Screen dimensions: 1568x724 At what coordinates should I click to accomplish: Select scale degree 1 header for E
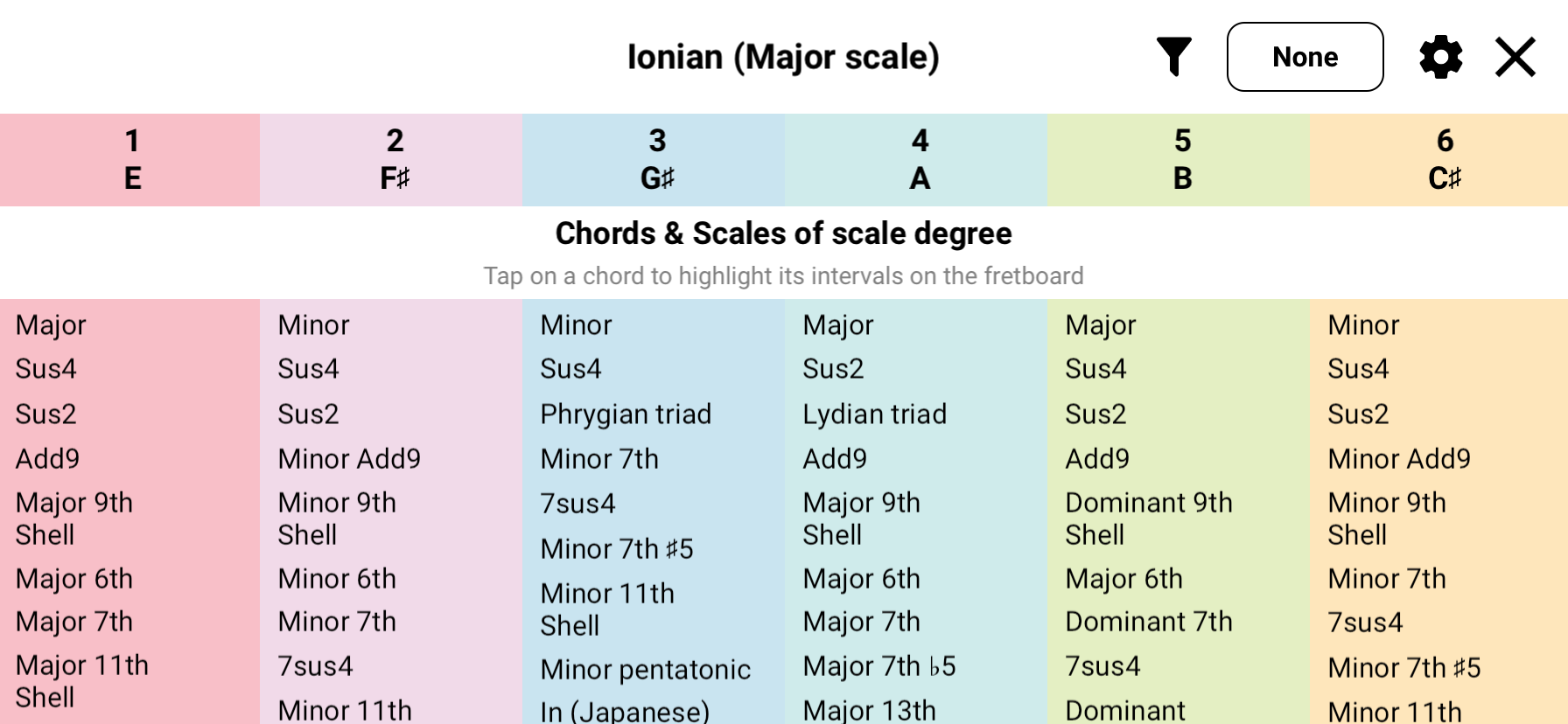pyautogui.click(x=132, y=160)
